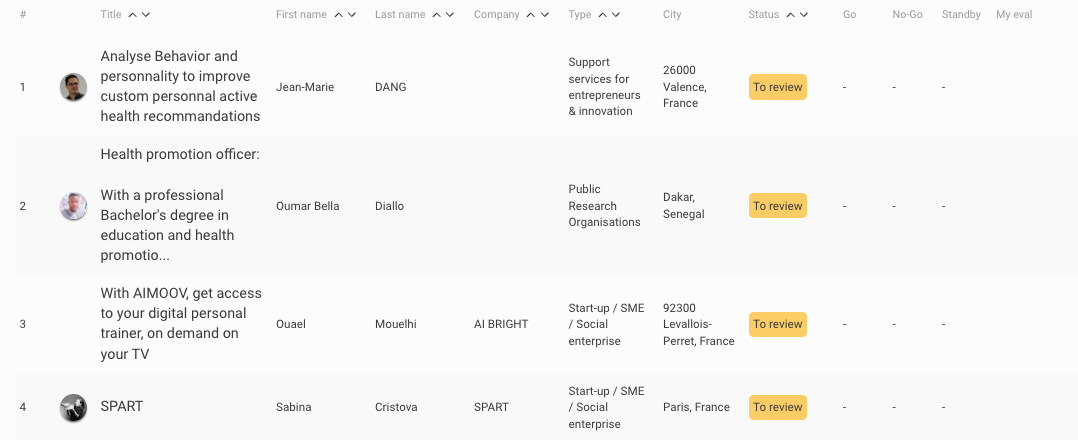This screenshot has height=440, width=1078.
Task: Sort Status column ascending with up arrow
Action: [791, 14]
